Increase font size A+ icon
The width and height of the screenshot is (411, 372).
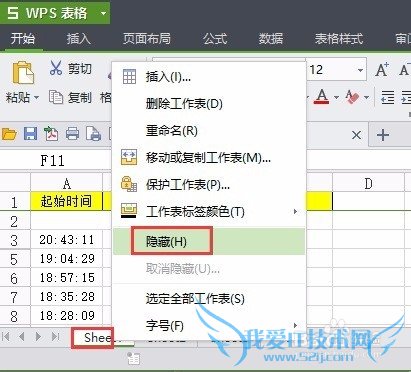[x=382, y=70]
